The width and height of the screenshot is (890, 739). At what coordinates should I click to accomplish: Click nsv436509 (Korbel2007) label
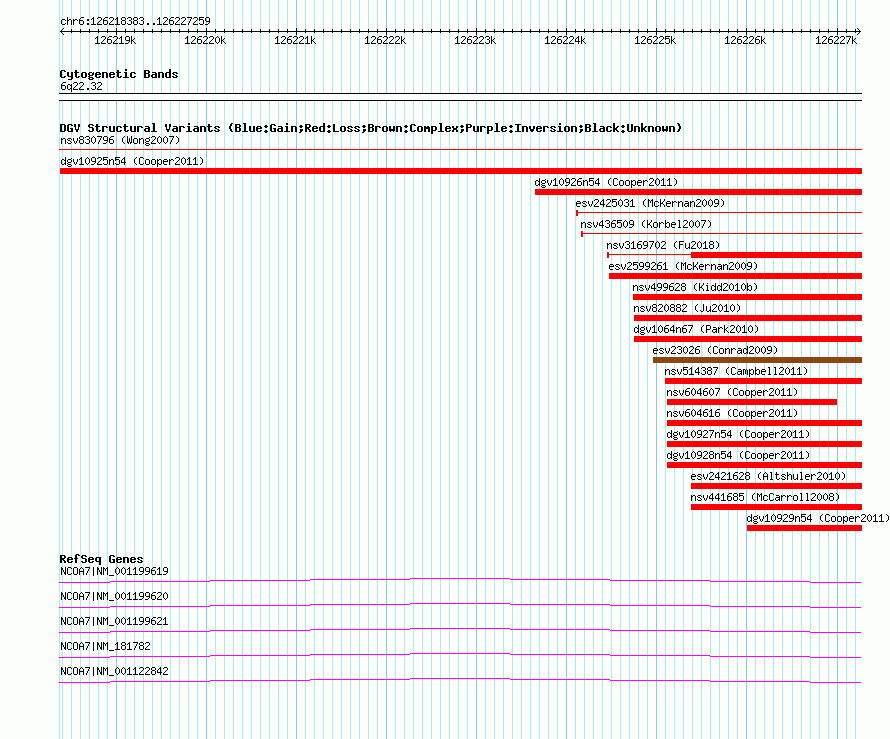(x=646, y=224)
